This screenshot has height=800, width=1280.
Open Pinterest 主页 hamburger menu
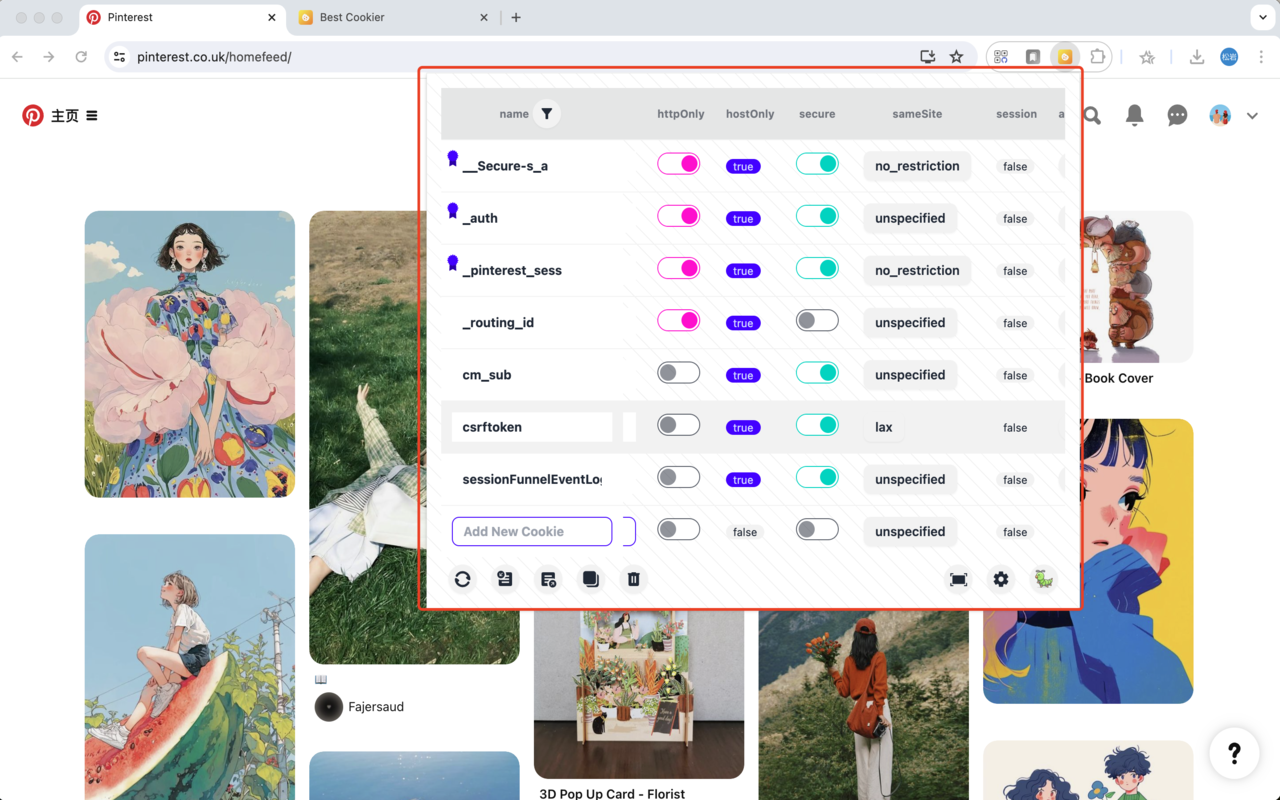(x=92, y=116)
